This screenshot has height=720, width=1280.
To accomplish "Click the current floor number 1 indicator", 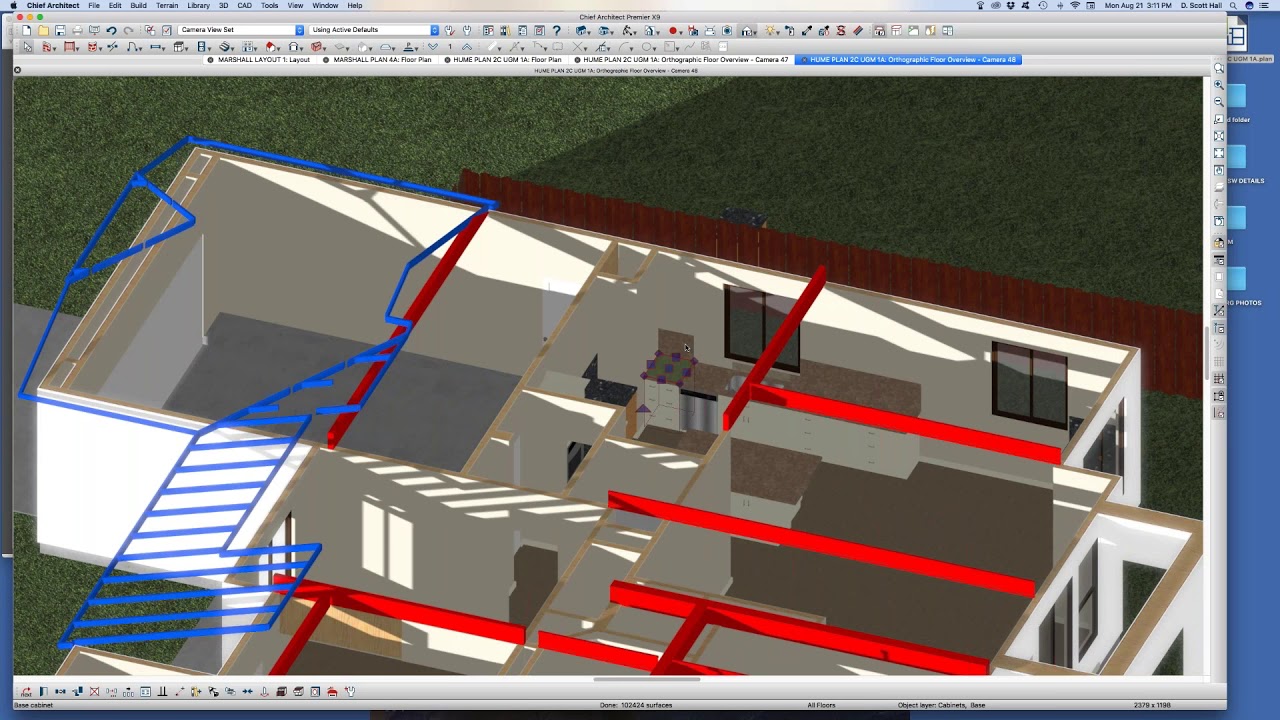I will click(x=450, y=47).
